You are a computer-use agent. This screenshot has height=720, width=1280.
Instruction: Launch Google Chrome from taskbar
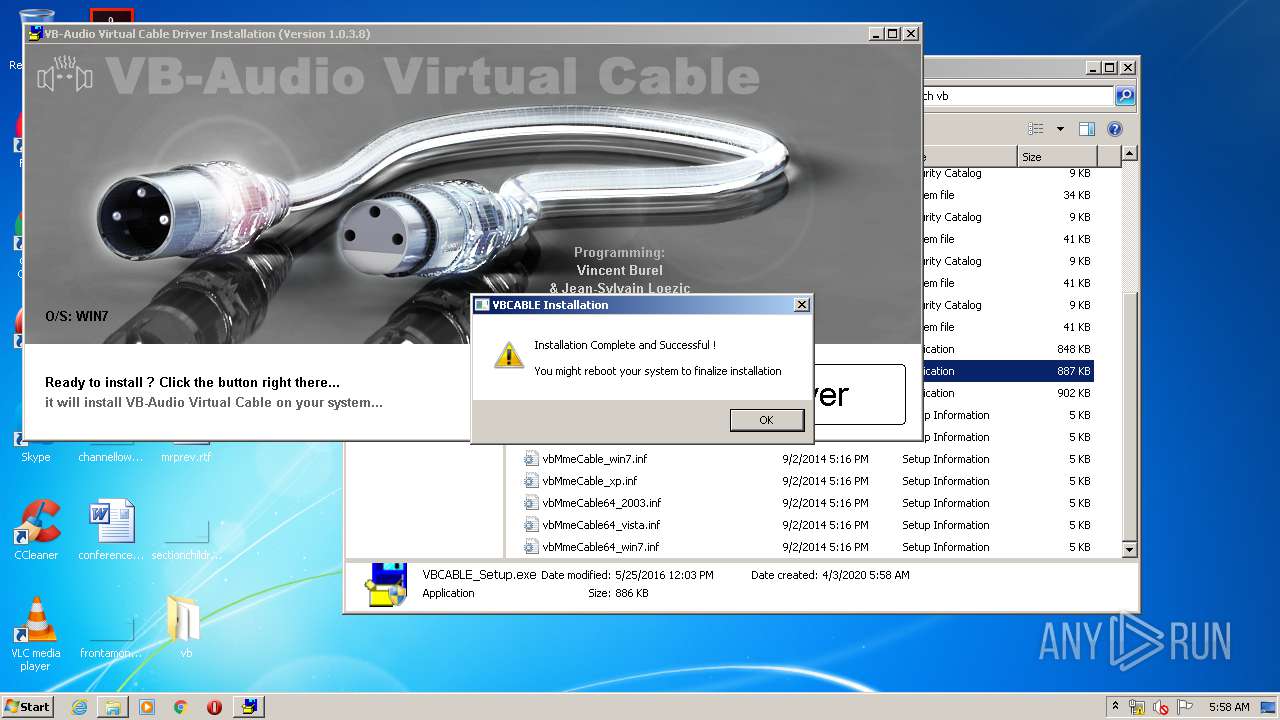coord(181,707)
